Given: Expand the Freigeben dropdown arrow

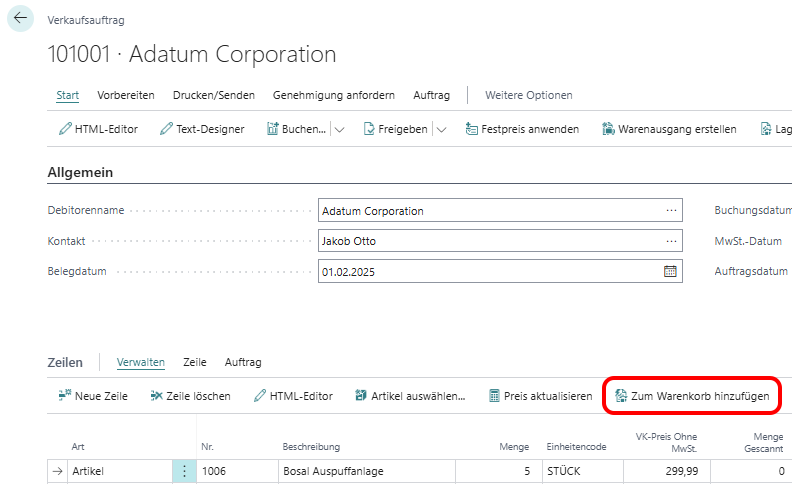Looking at the screenshot, I should [x=441, y=129].
